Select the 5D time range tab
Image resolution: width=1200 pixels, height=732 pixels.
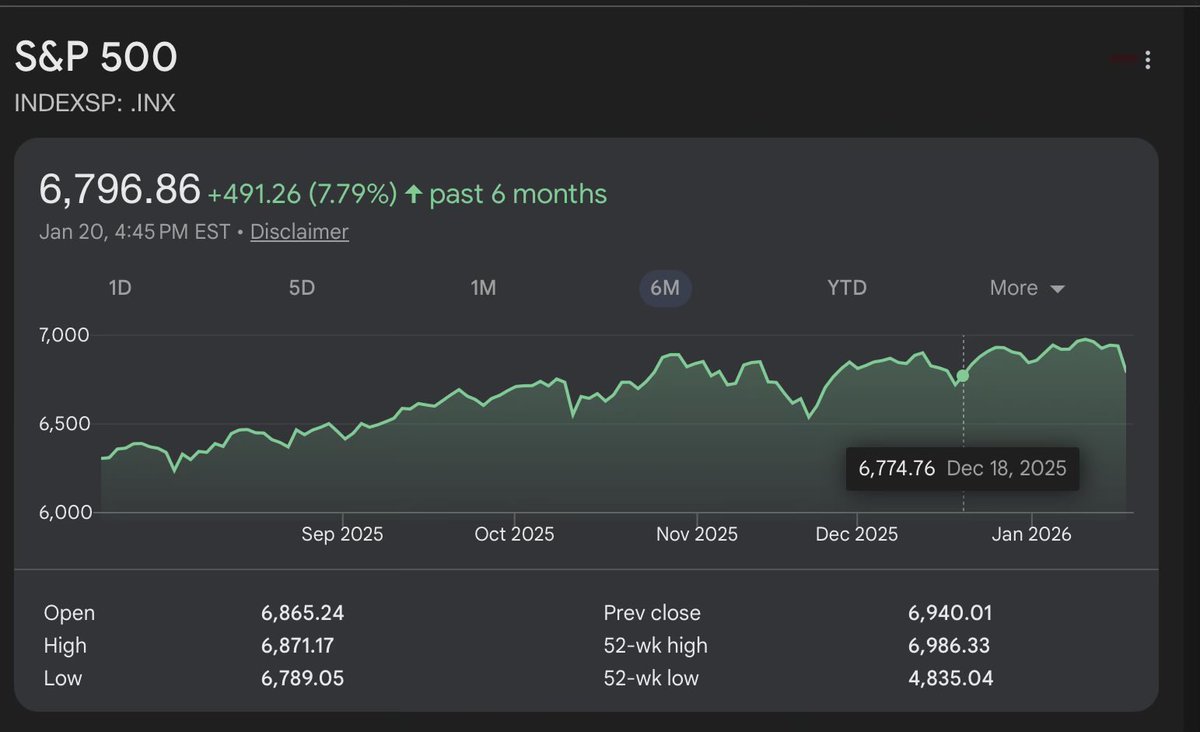(x=302, y=288)
